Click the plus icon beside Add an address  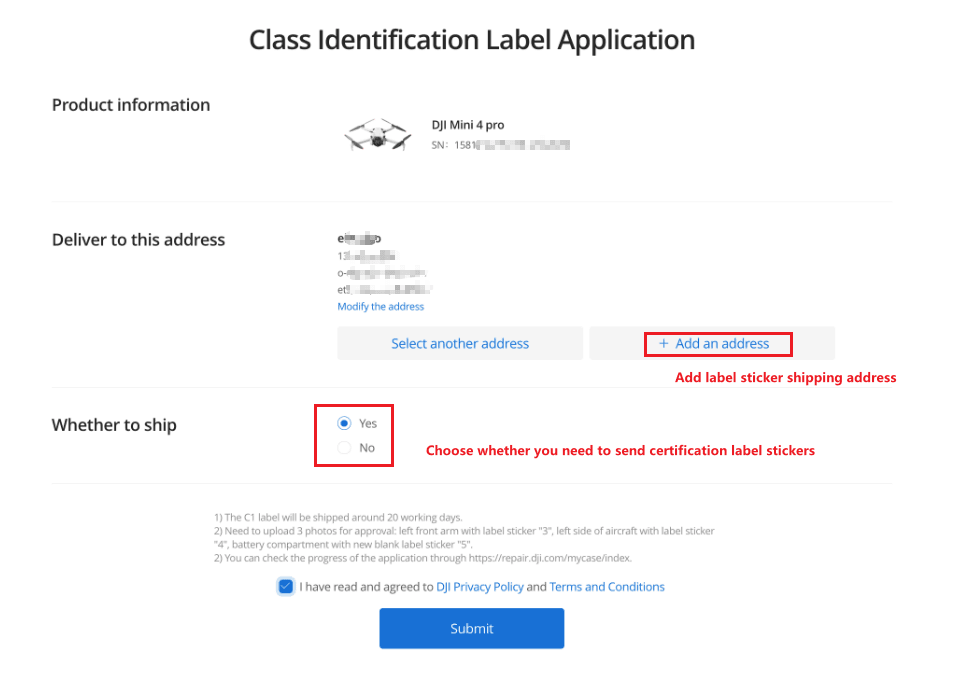(x=663, y=344)
